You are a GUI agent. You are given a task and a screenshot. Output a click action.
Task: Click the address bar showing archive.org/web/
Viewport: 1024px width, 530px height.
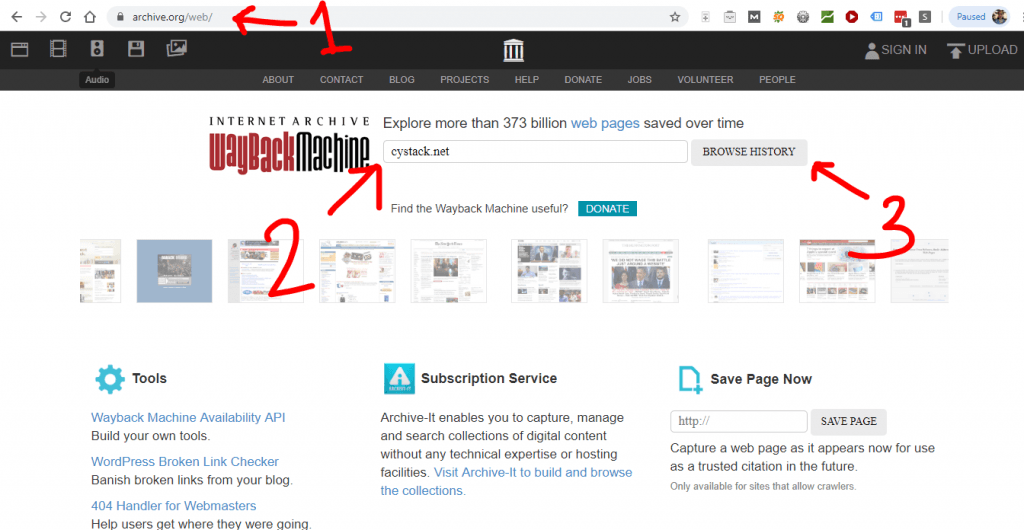click(x=398, y=18)
